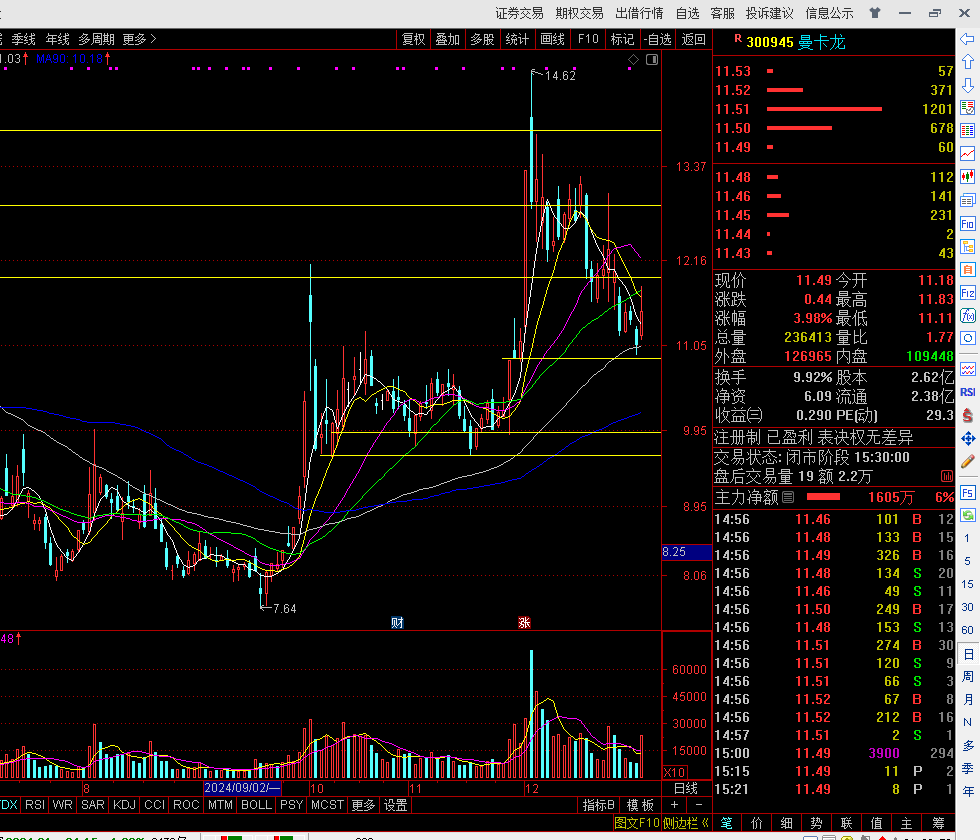
Task: Click the 复权 button in chart toolbar
Action: tap(413, 39)
